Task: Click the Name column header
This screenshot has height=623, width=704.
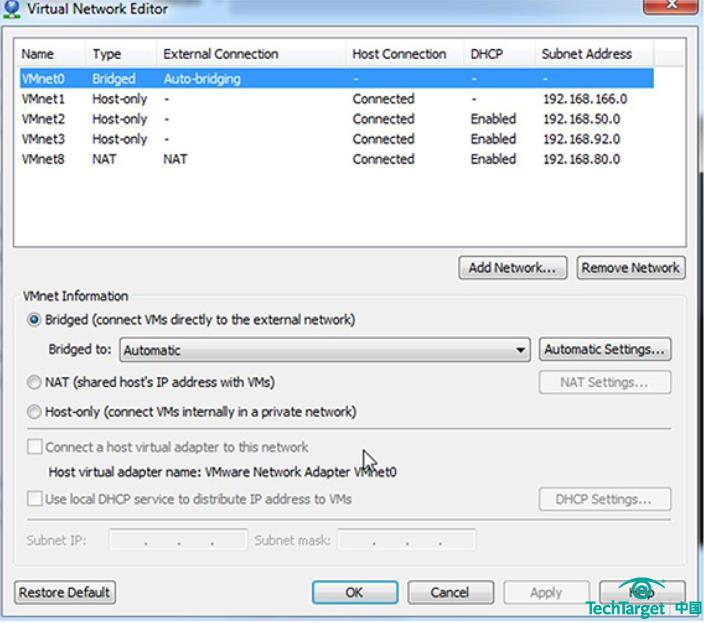Action: [50, 54]
